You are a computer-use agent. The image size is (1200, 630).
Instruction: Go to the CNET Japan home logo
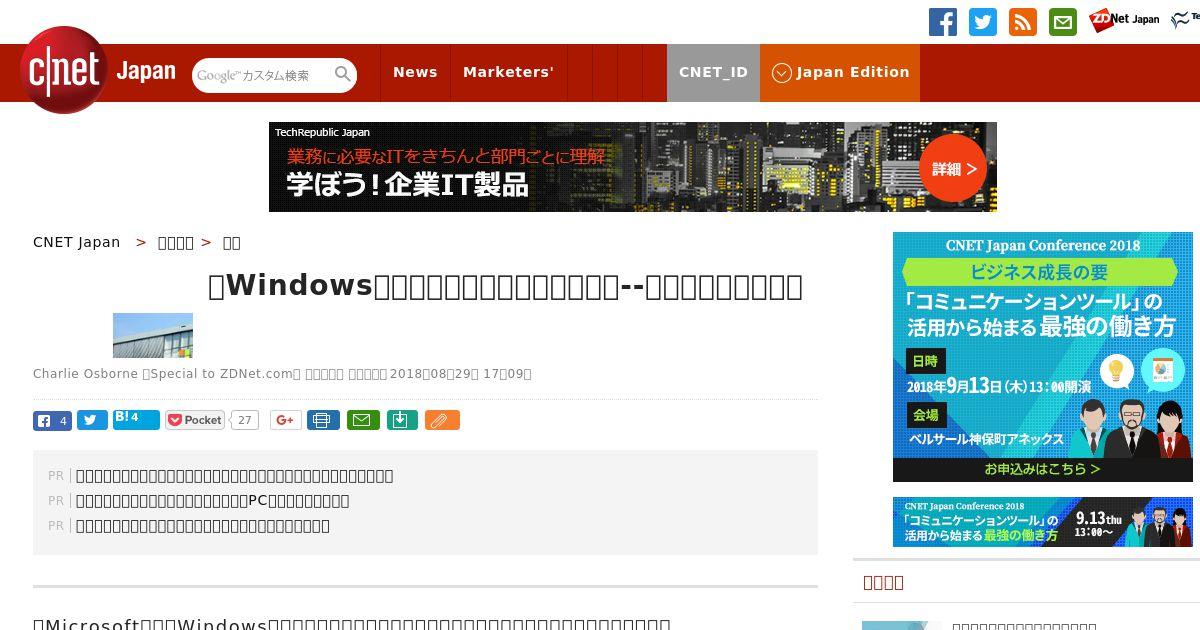click(x=98, y=71)
